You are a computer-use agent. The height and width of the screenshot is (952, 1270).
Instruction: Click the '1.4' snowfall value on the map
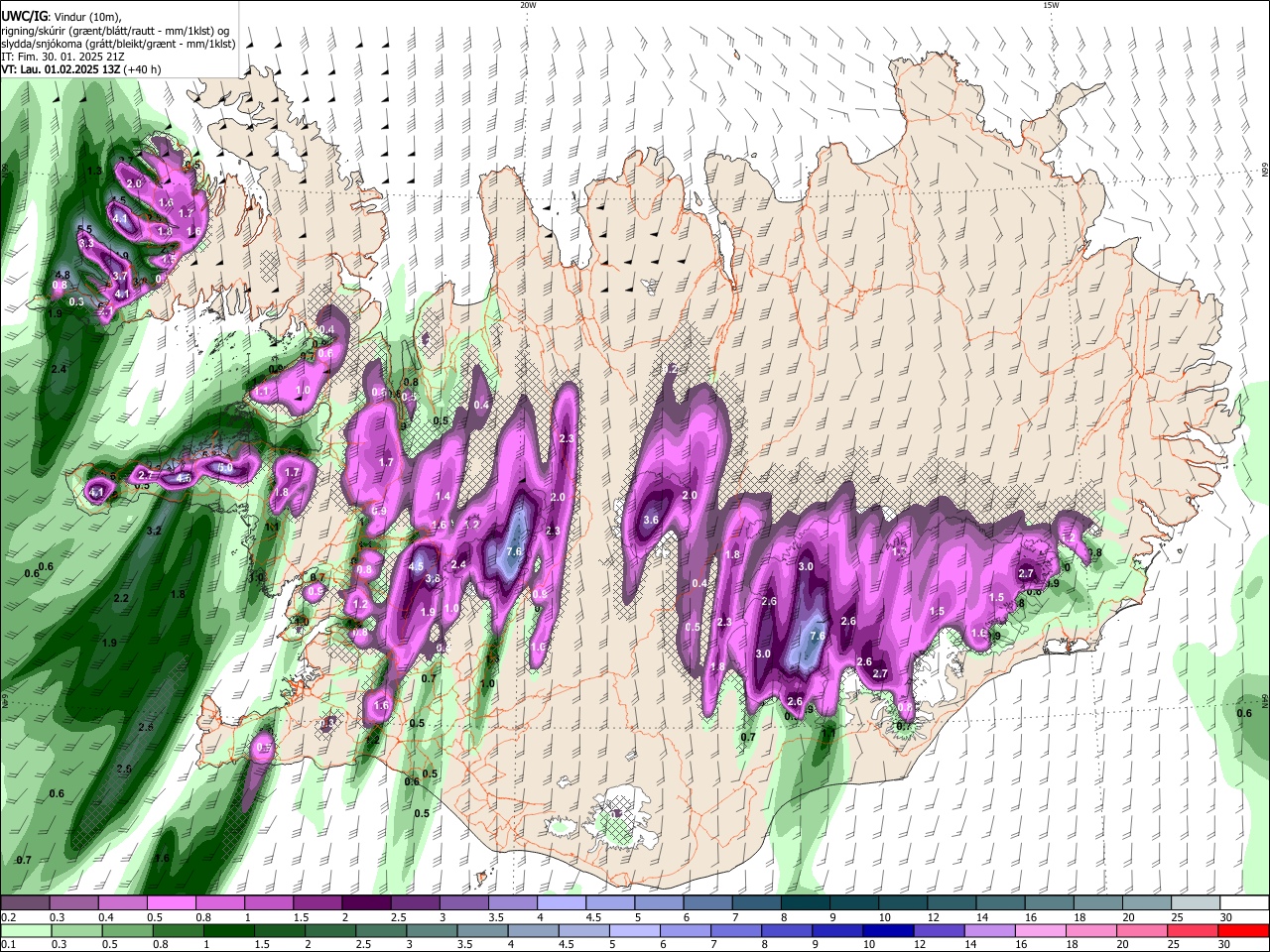click(443, 496)
